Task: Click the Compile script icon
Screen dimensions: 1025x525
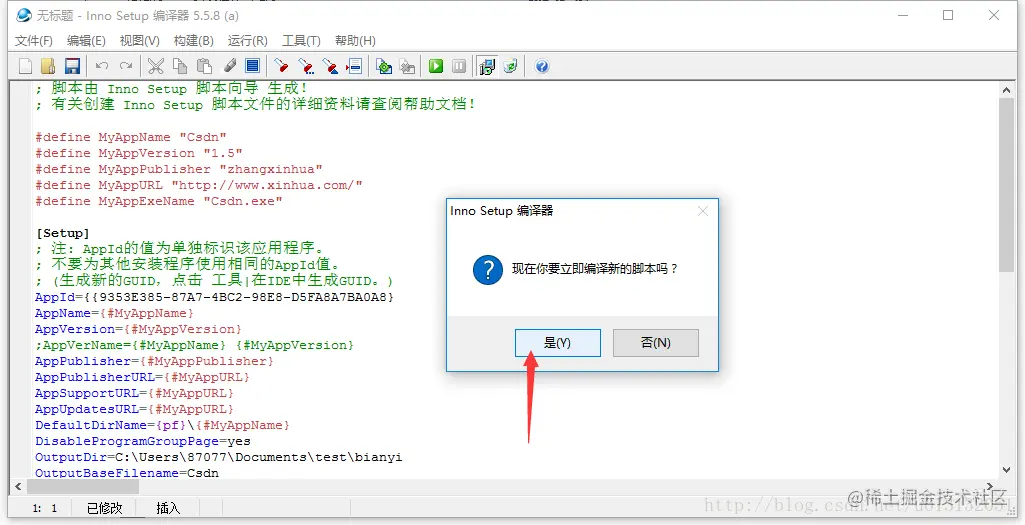Action: [x=384, y=66]
